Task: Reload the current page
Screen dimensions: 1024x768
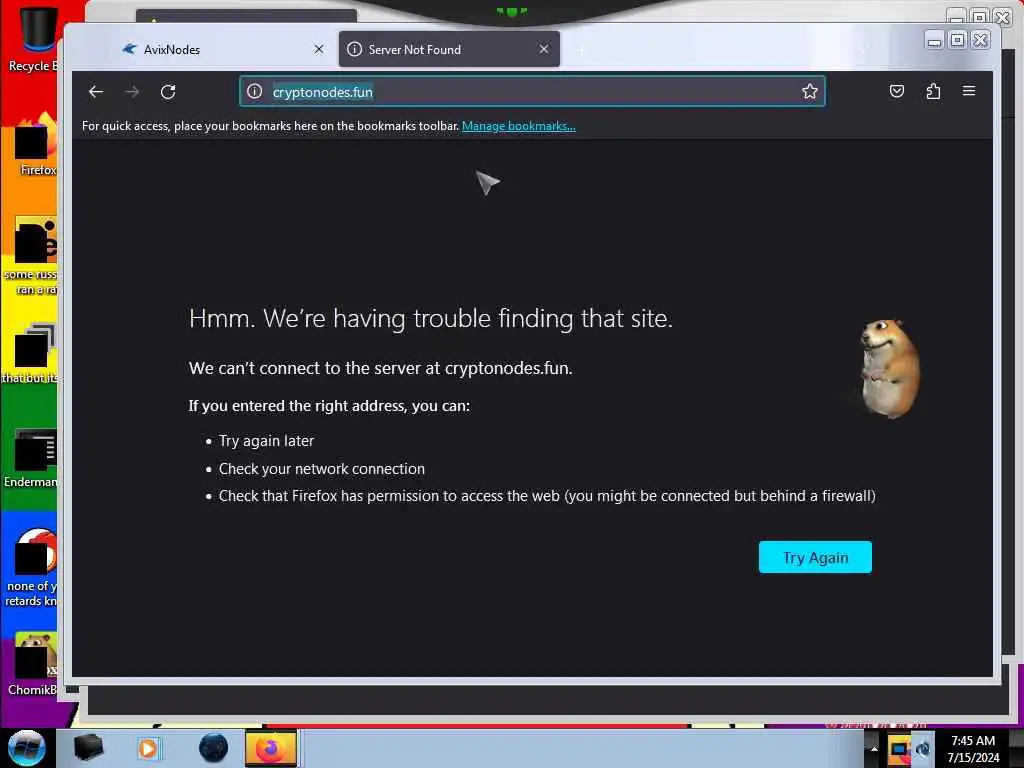Action: coord(168,91)
